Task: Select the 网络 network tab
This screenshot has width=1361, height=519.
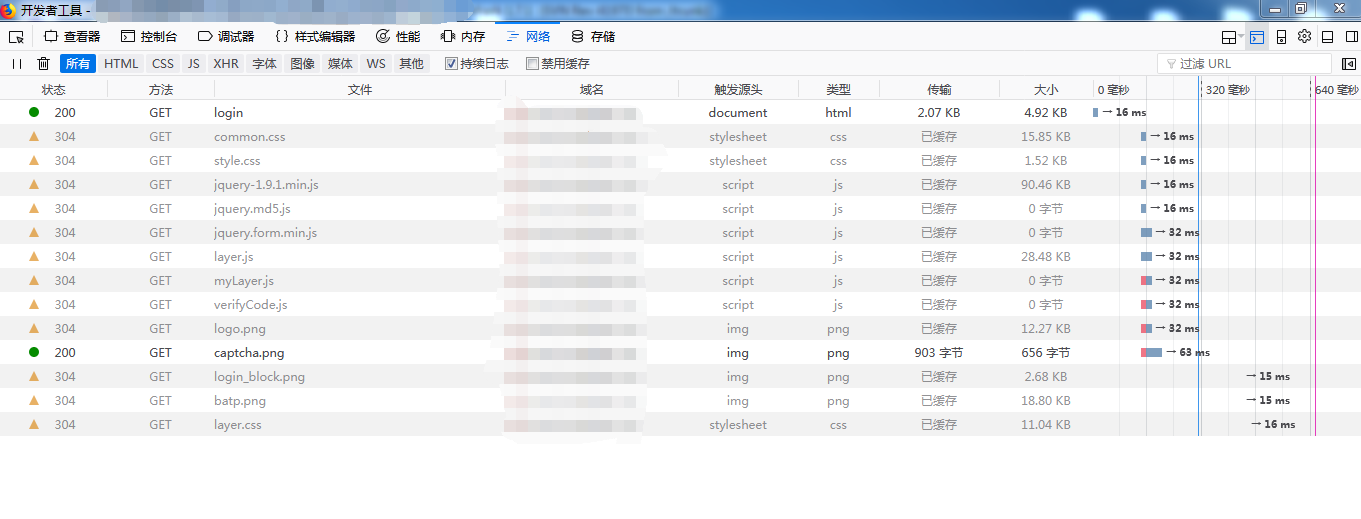Action: pyautogui.click(x=528, y=37)
